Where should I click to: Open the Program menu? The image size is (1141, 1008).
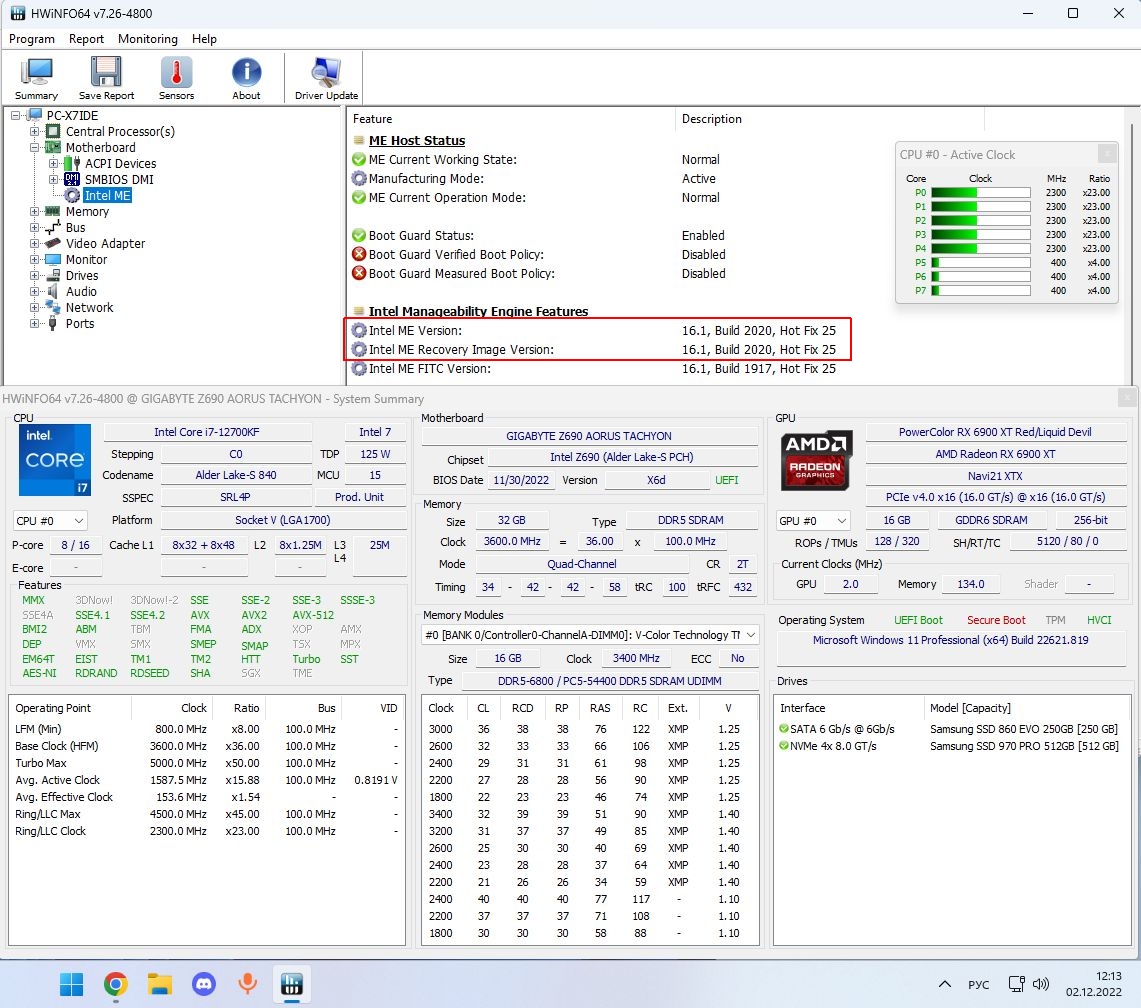tap(31, 39)
